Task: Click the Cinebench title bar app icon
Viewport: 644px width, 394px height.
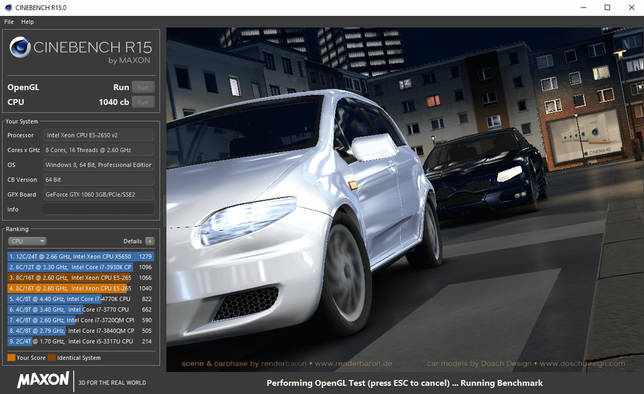Action: 8,7
